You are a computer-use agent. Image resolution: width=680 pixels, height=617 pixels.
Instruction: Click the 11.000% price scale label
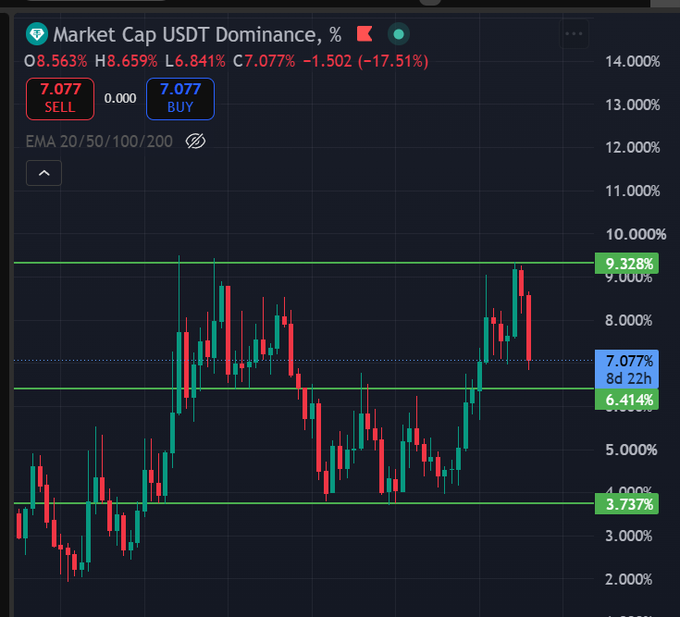coord(633,191)
